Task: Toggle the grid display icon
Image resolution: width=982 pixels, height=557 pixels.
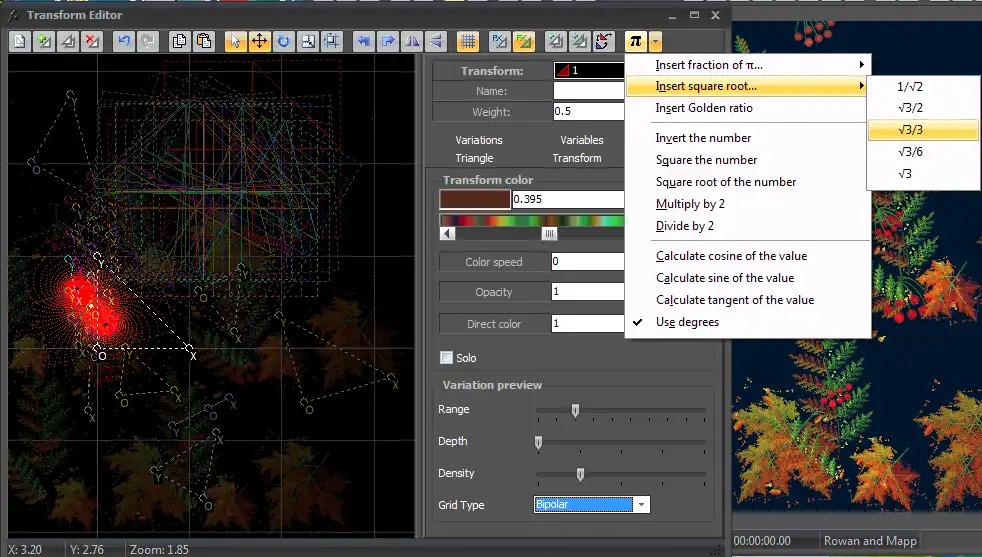Action: tap(466, 41)
